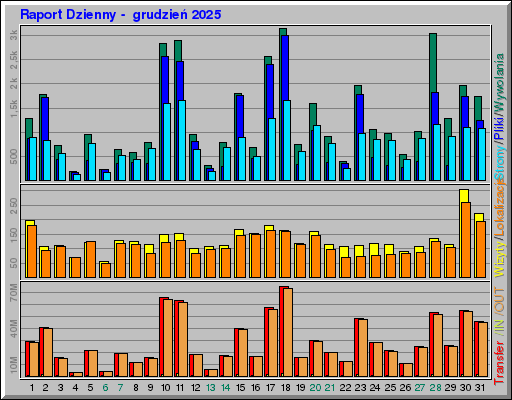
Task: Click green weekend day label '27'
Action: 420,388
